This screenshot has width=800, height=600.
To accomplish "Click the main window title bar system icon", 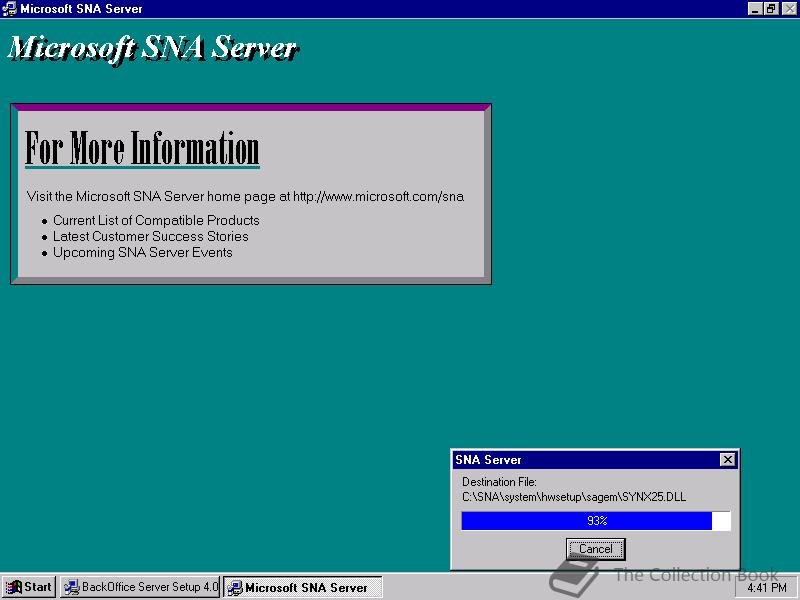I will click(x=9, y=9).
